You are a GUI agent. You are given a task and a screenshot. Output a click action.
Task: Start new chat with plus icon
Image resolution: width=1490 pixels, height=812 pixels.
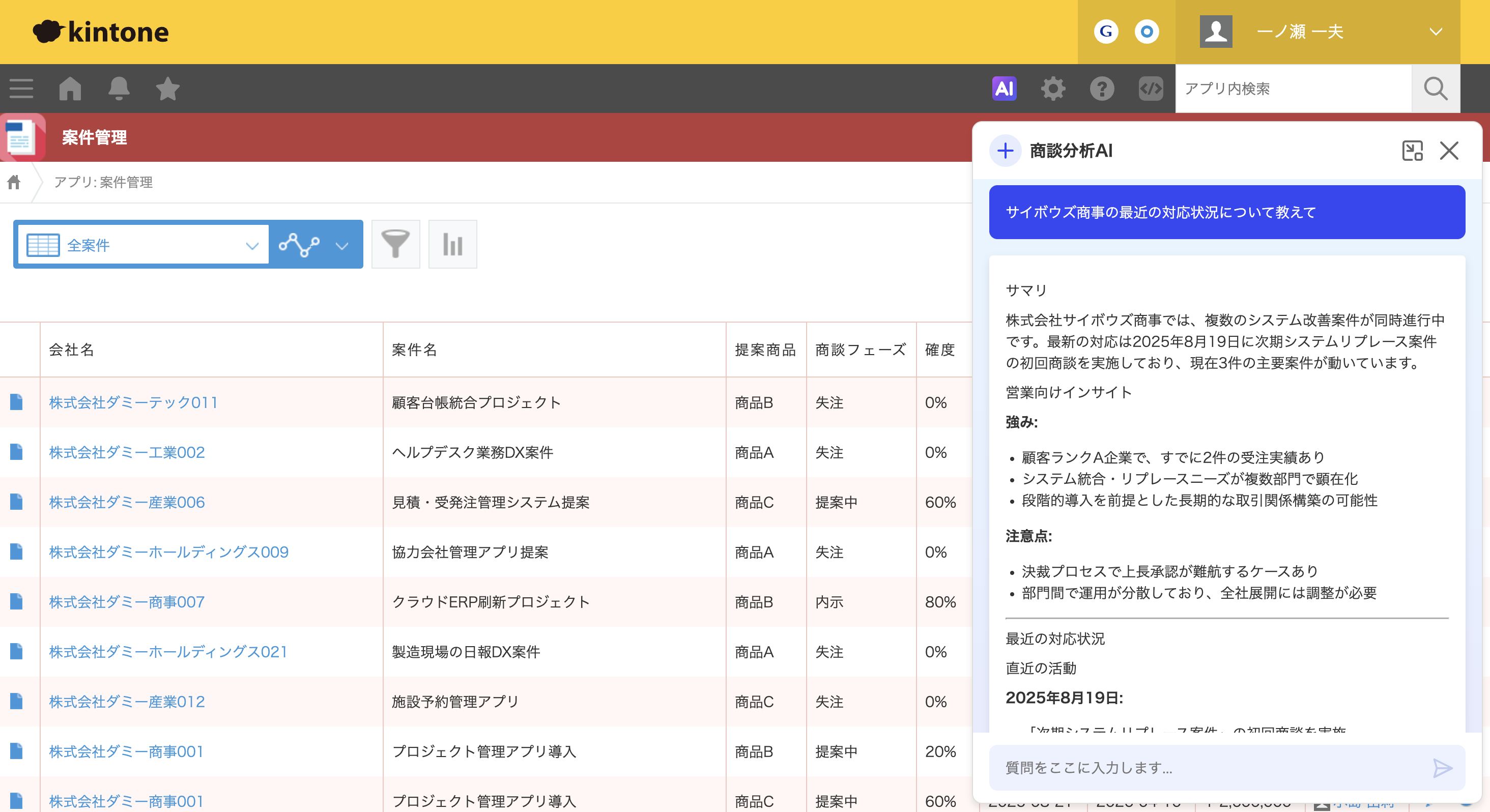(1005, 151)
